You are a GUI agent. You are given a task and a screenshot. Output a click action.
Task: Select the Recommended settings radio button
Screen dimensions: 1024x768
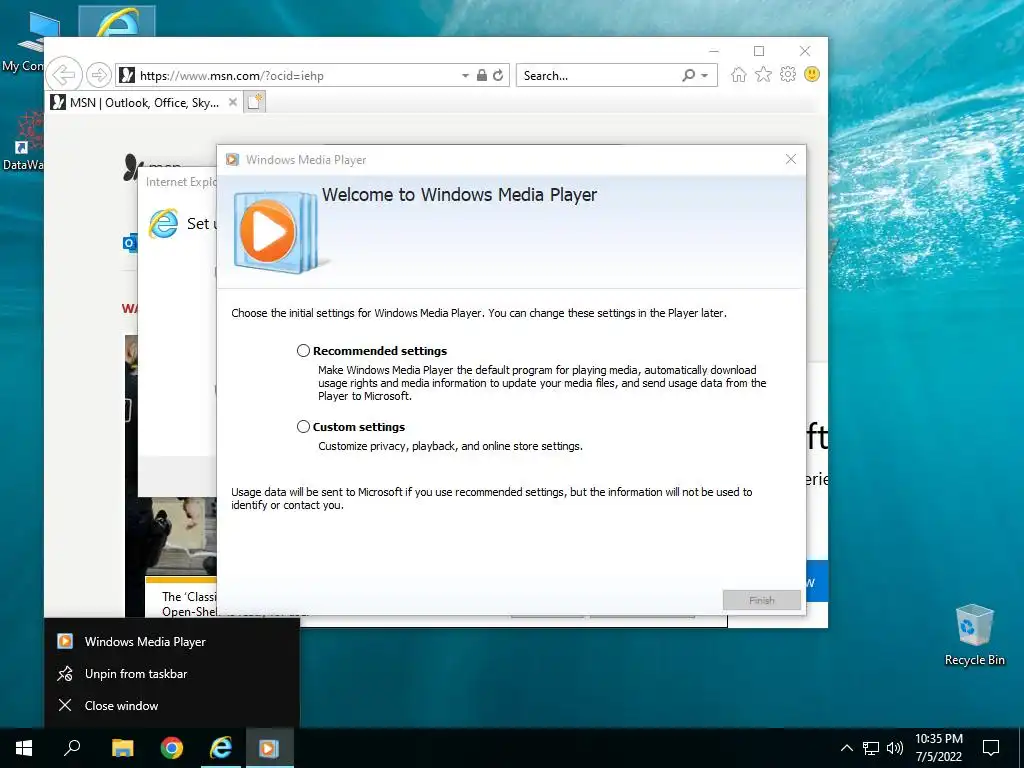click(303, 351)
